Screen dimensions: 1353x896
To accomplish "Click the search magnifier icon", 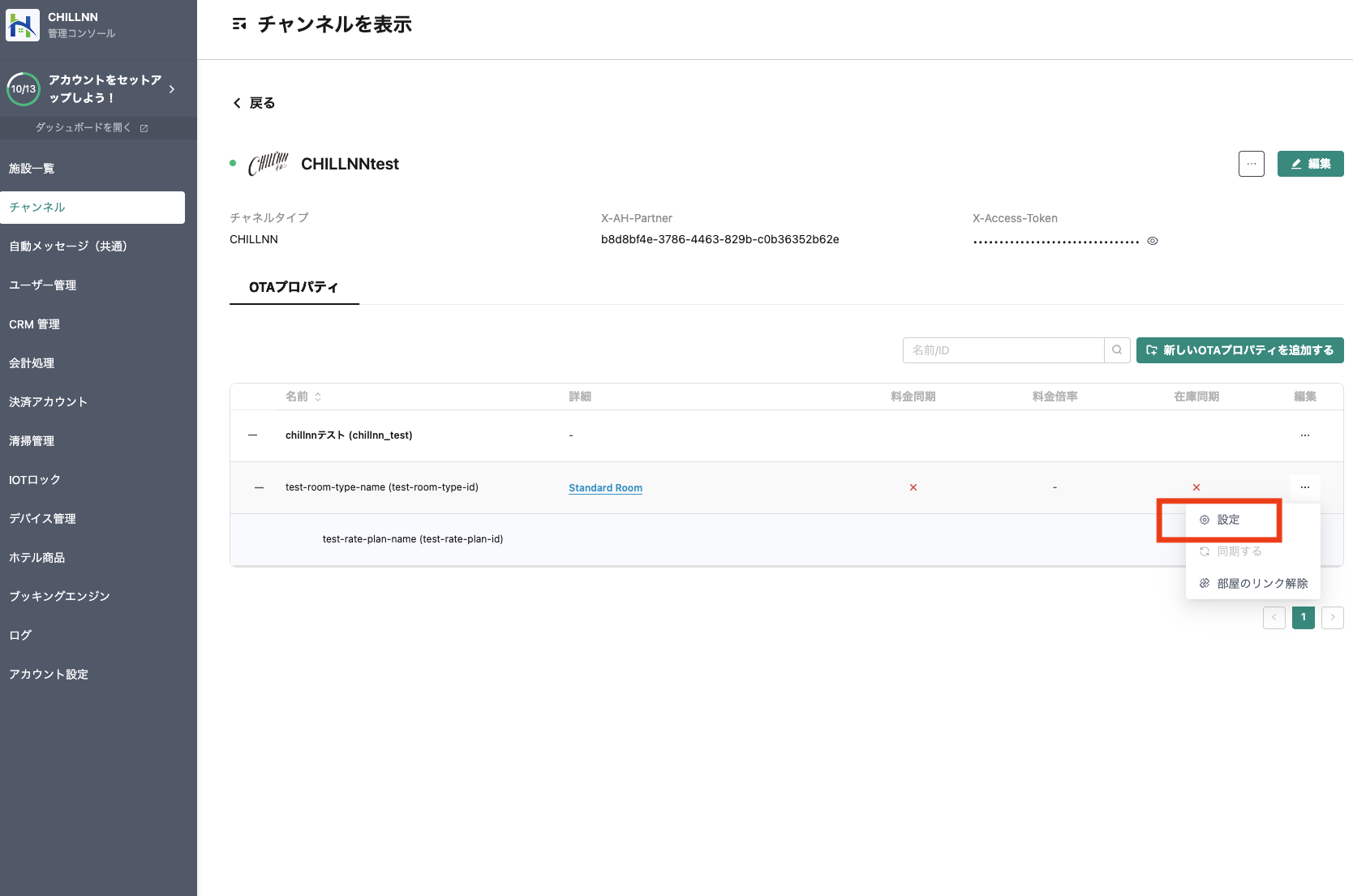I will [1117, 350].
